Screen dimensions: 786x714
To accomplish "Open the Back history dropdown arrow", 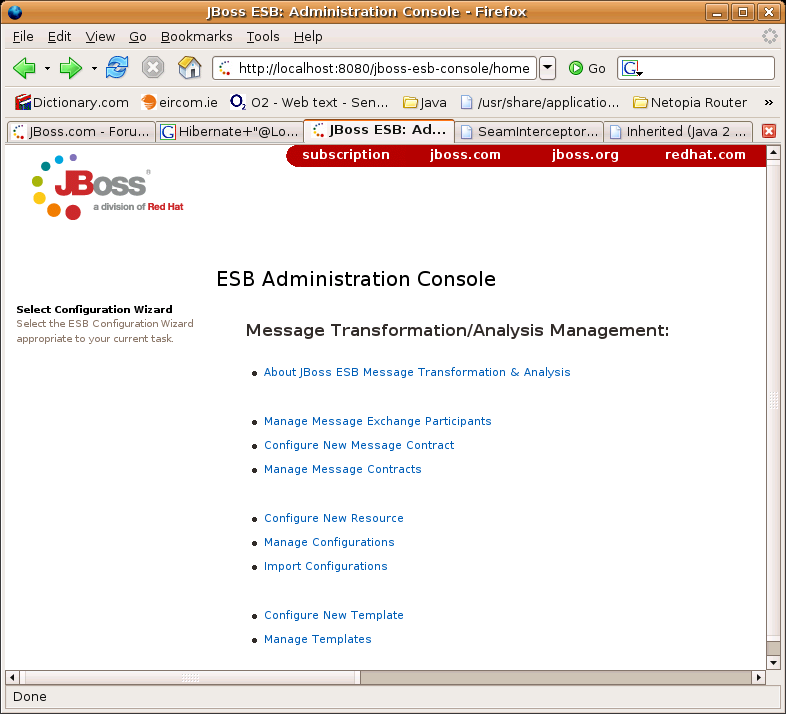I will (47, 68).
